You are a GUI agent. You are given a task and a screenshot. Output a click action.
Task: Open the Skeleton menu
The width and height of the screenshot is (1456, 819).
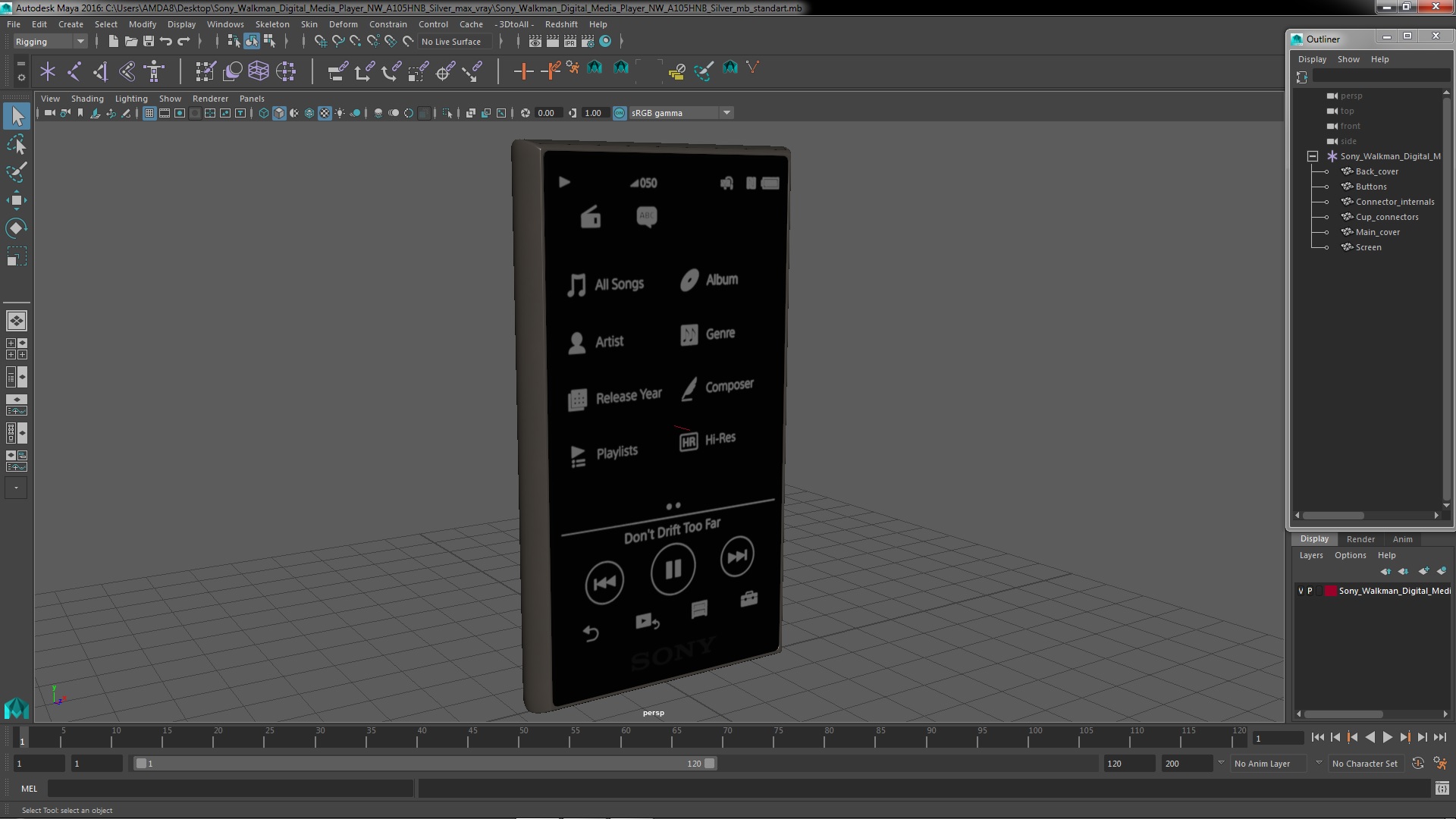coord(271,24)
